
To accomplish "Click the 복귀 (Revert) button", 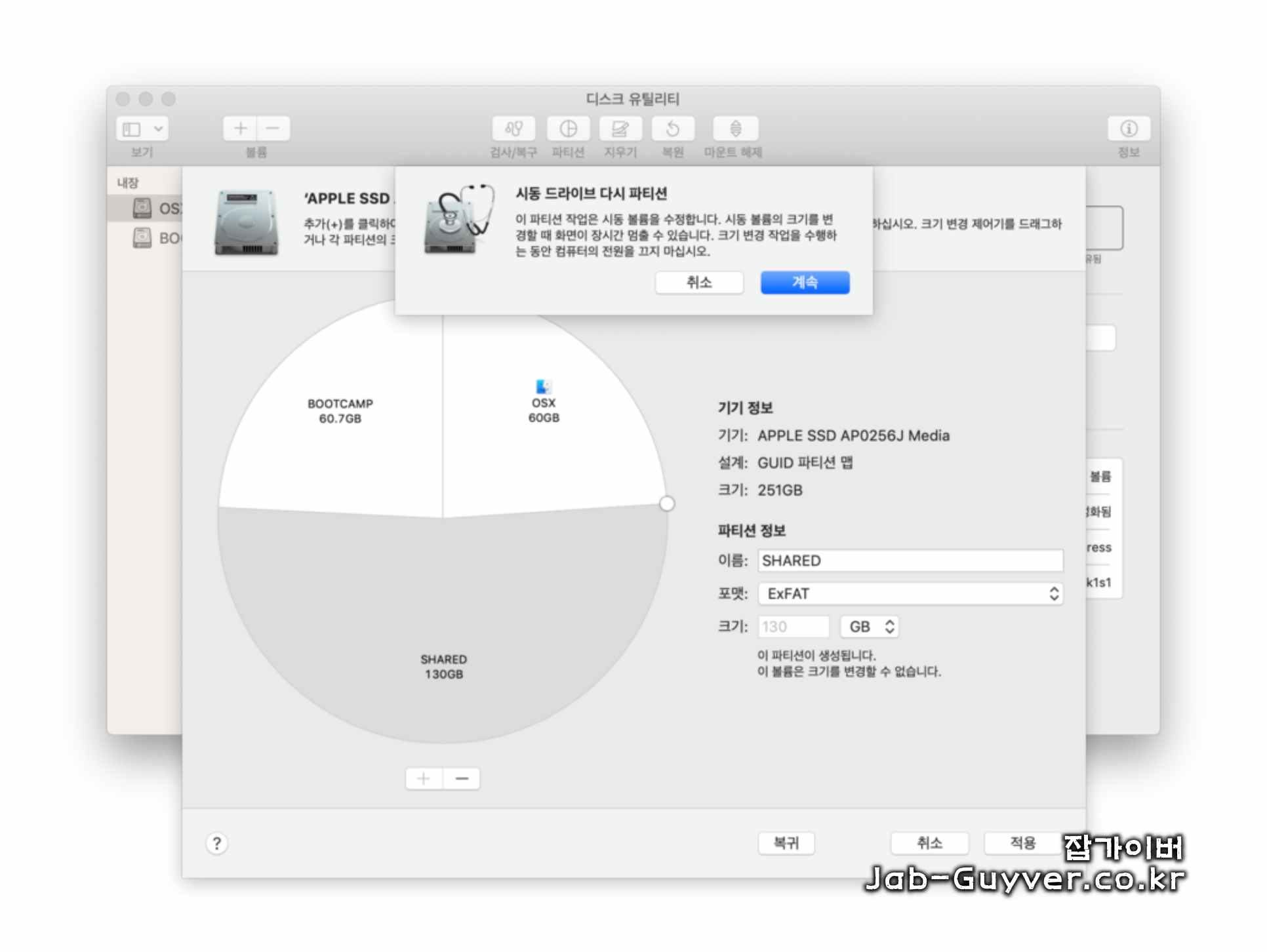I will (786, 843).
